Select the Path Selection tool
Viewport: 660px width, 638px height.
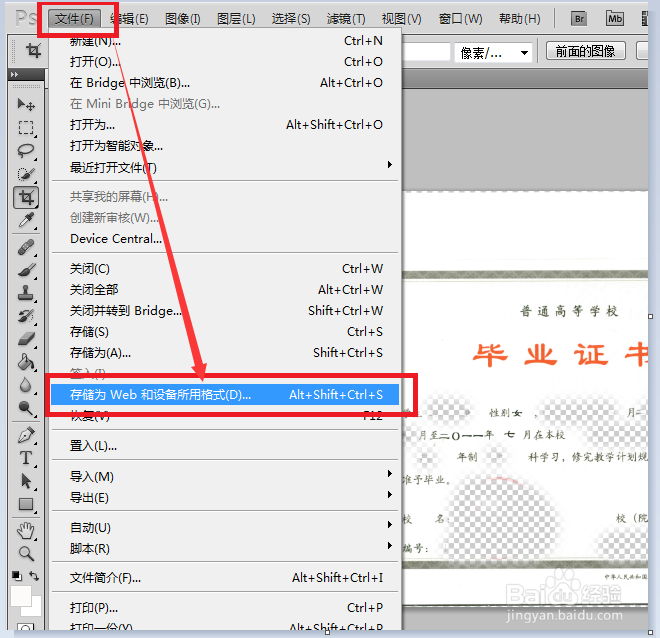26,481
